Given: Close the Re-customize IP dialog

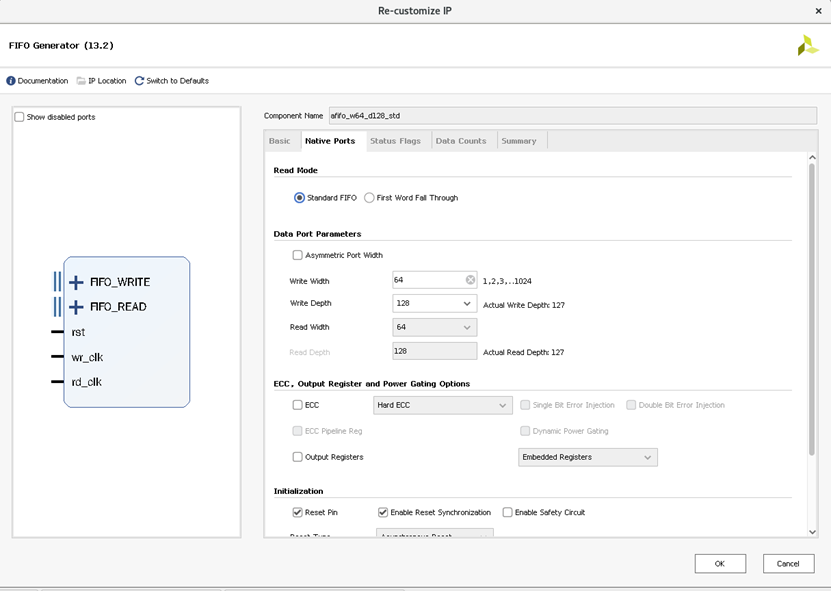Looking at the screenshot, I should pyautogui.click(x=818, y=11).
